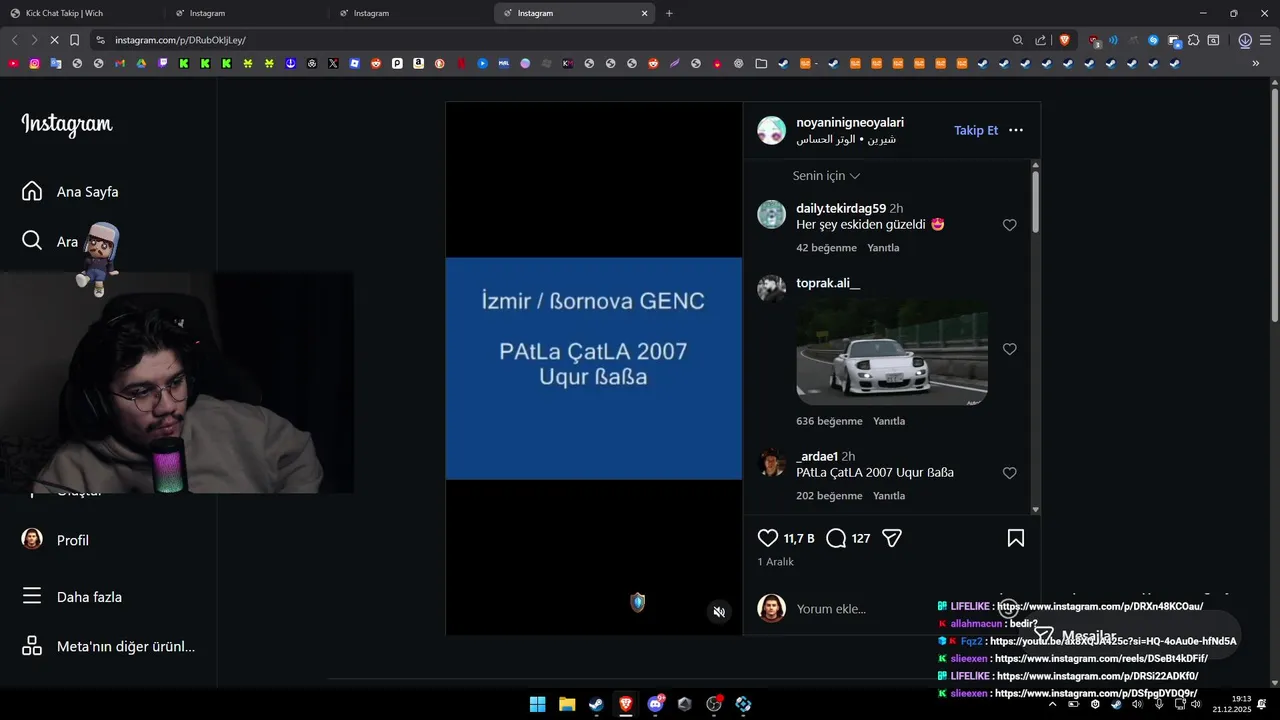1280x720 pixels.
Task: Open the Brave Shields lion icon
Action: coord(1064,40)
